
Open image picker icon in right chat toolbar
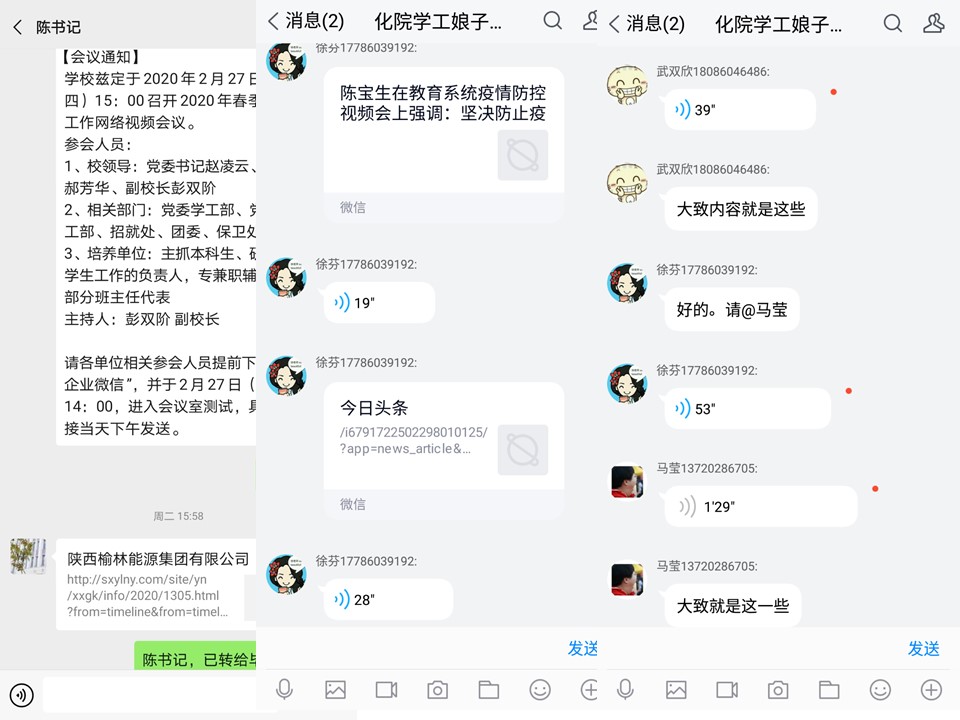click(676, 690)
